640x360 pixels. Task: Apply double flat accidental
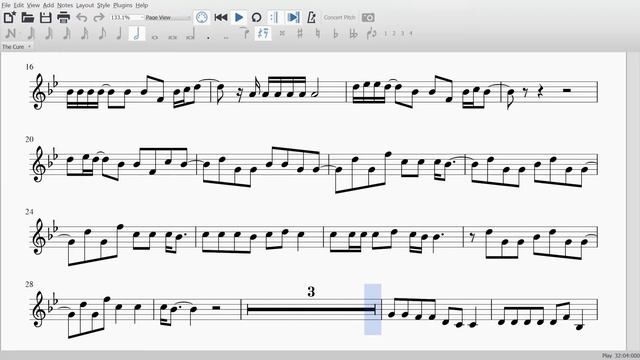click(x=353, y=33)
